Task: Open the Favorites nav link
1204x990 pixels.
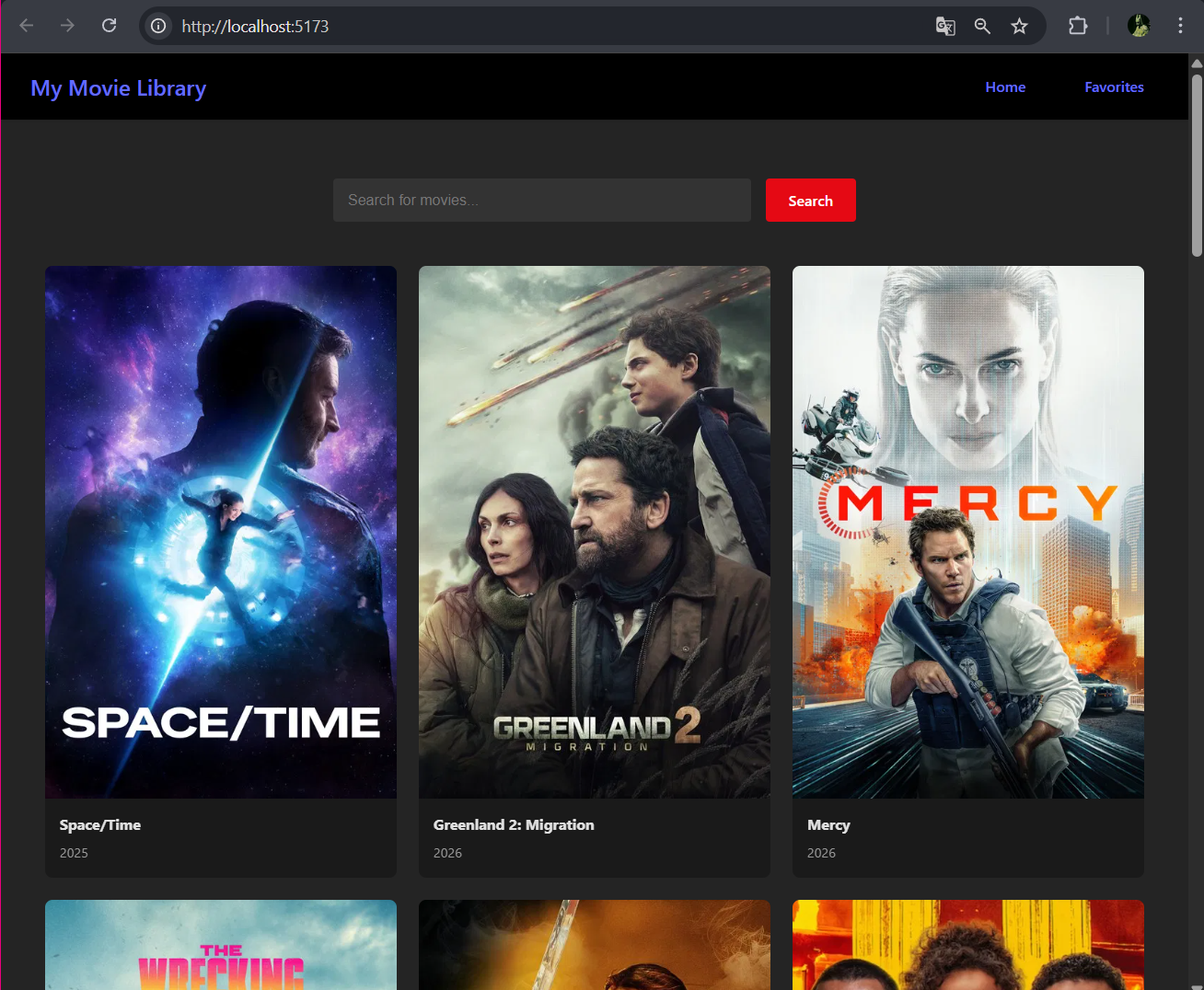Action: coord(1114,87)
